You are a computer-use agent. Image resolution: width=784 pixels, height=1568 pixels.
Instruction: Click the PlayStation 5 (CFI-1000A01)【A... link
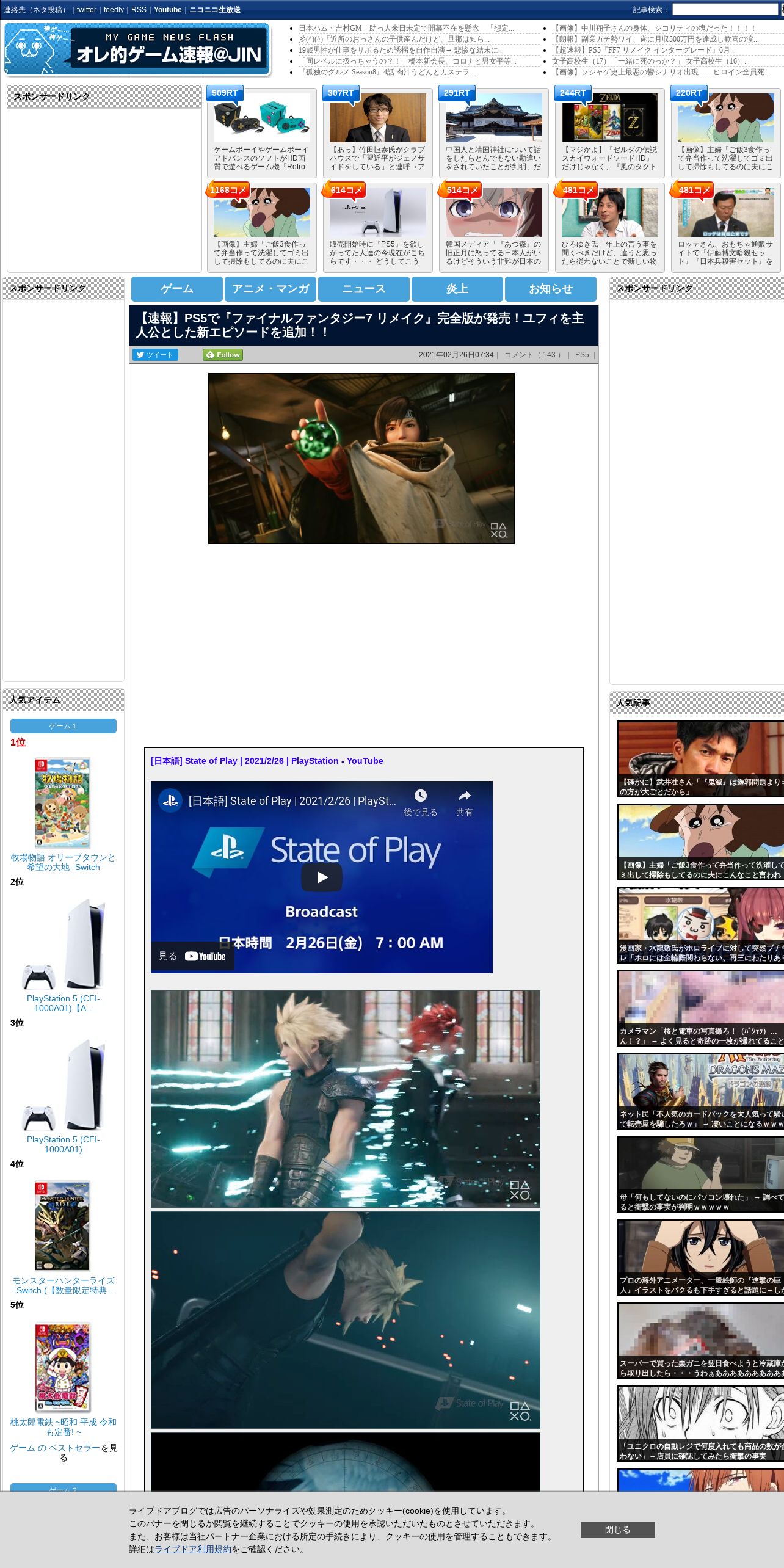[64, 1003]
